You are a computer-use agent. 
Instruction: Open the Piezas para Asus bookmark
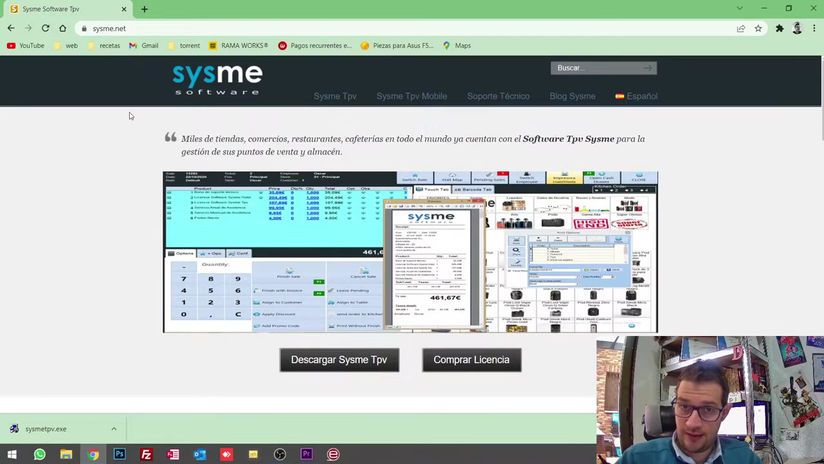(x=397, y=46)
